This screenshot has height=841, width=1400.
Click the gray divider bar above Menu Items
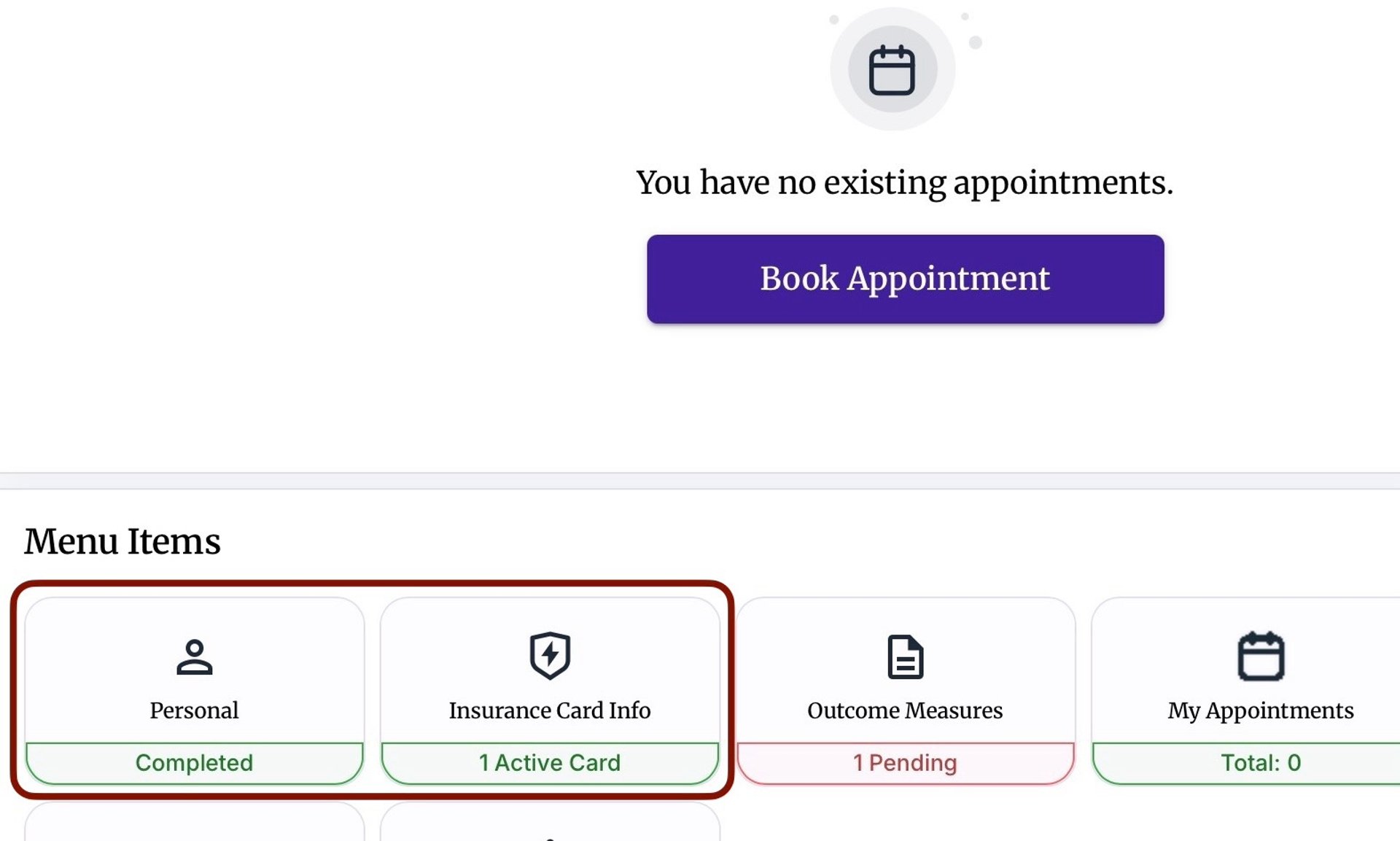(x=700, y=481)
